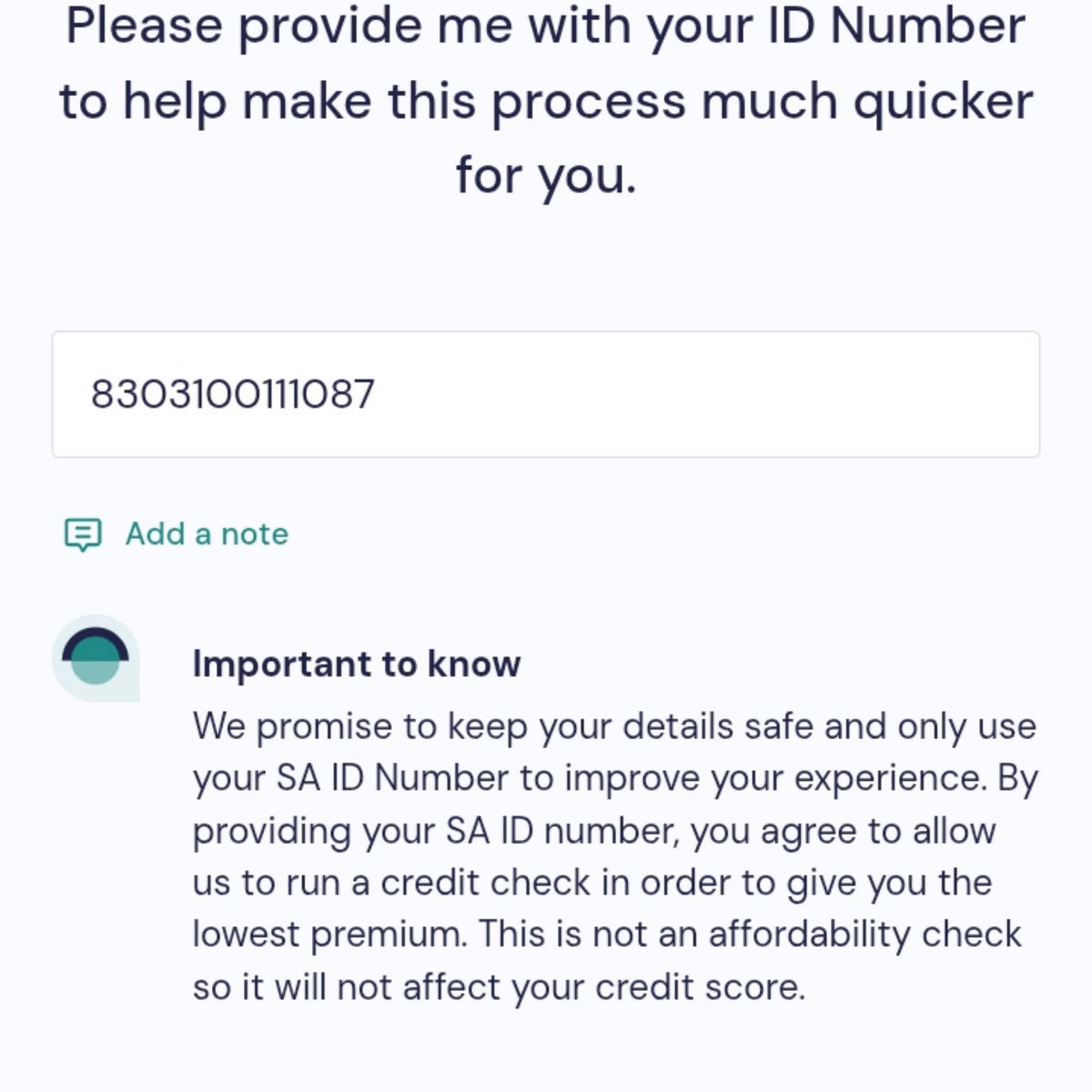Click the 'We promise to keep your details safe' line
The width and height of the screenshot is (1092, 1092).
pos(614,726)
